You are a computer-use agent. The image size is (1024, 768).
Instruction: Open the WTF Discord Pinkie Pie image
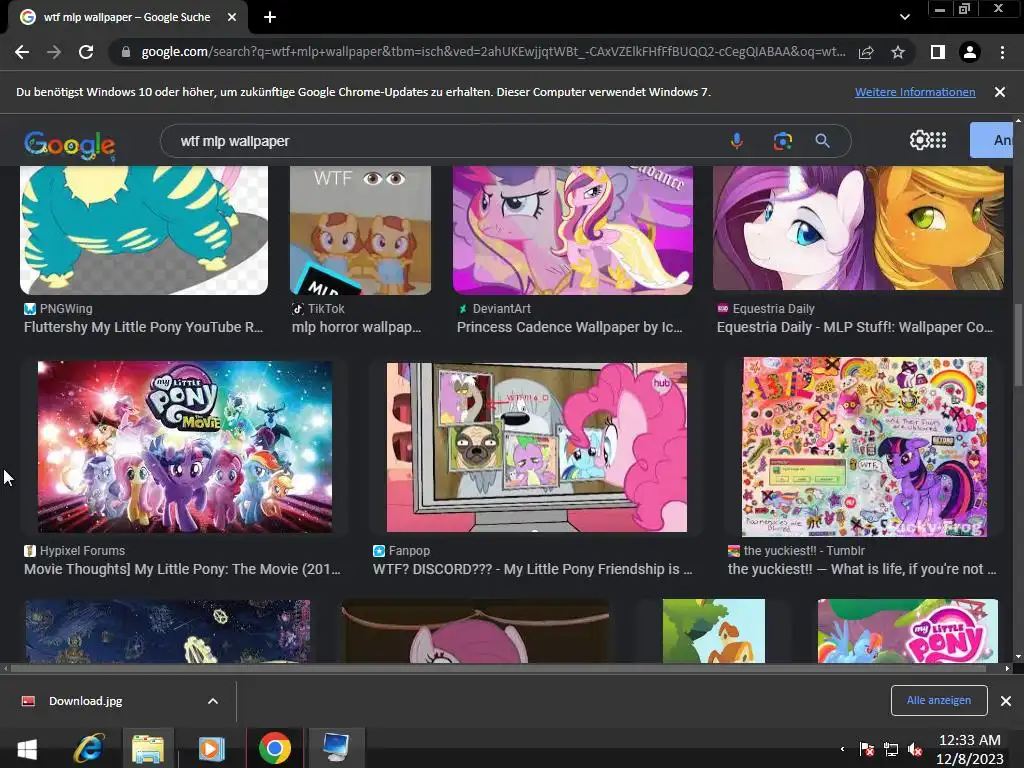tap(537, 447)
